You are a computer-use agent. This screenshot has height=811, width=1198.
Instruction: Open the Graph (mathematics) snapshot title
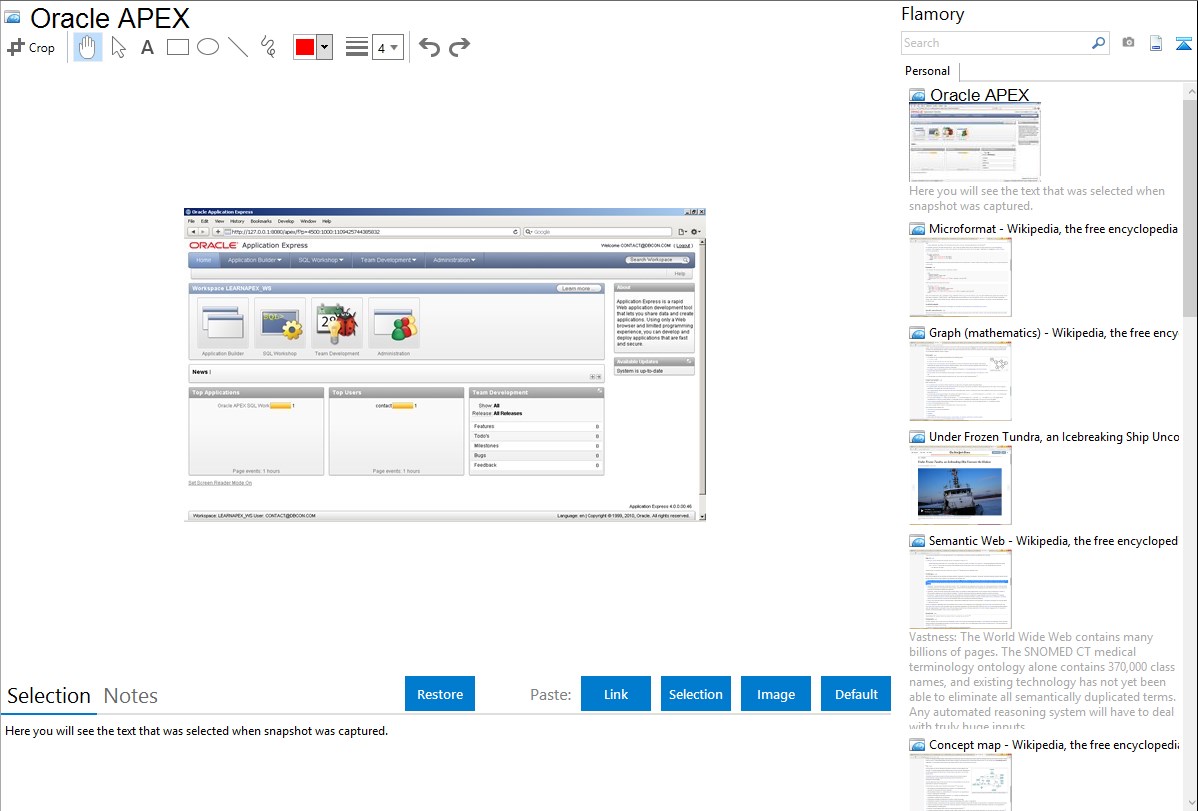tap(1054, 333)
